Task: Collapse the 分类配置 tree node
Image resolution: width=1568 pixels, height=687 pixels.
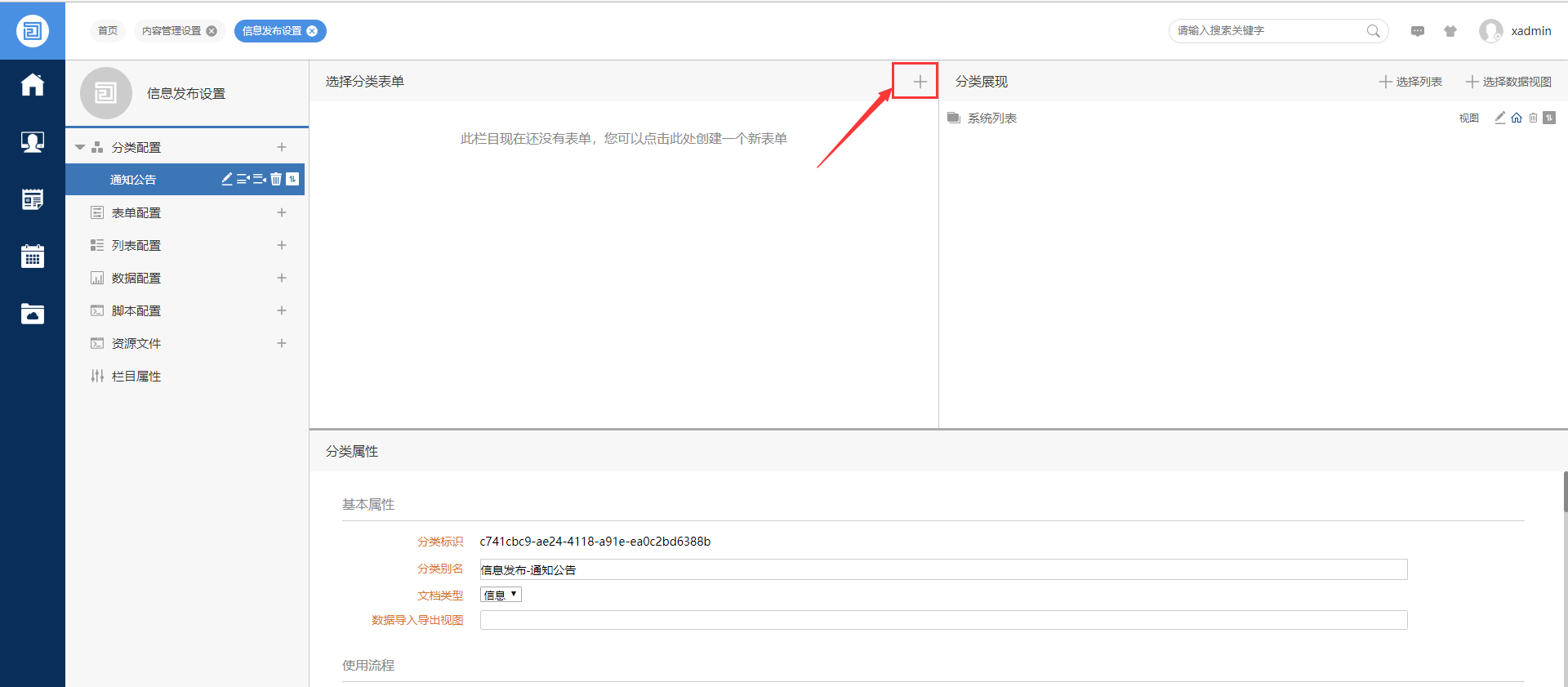Action: pyautogui.click(x=80, y=147)
